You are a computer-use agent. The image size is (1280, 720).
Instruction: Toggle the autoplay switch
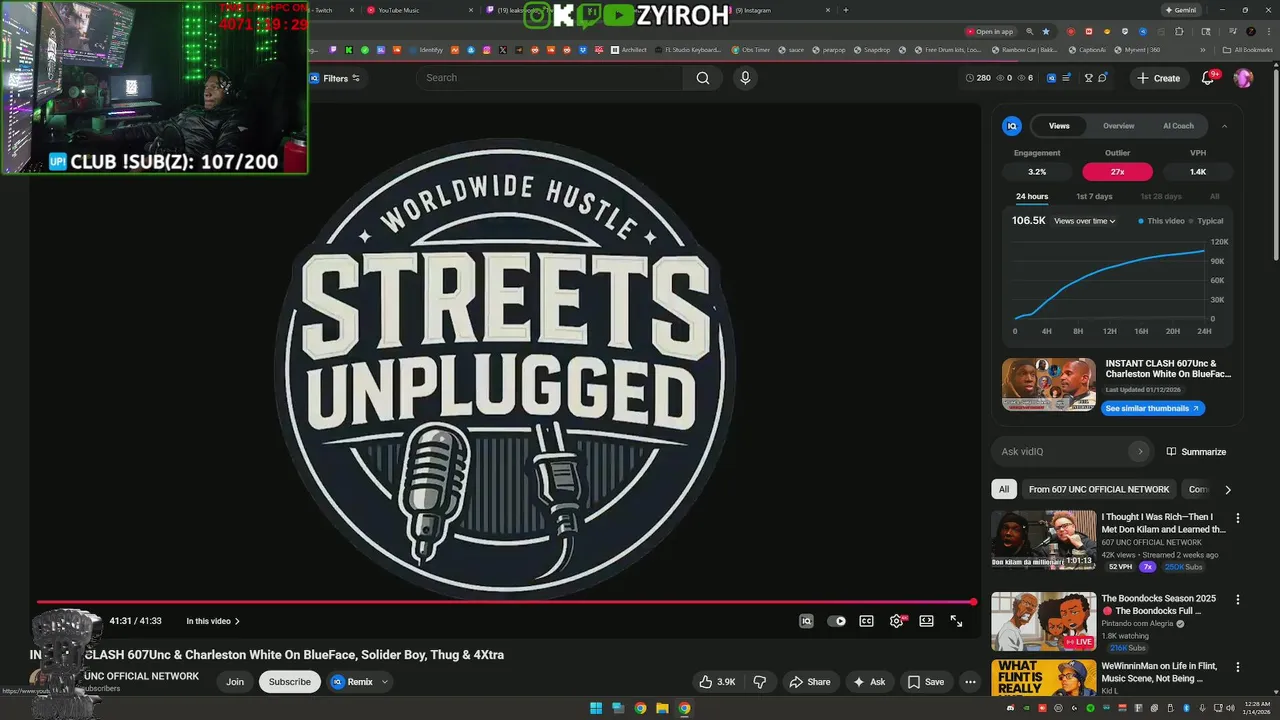point(837,621)
